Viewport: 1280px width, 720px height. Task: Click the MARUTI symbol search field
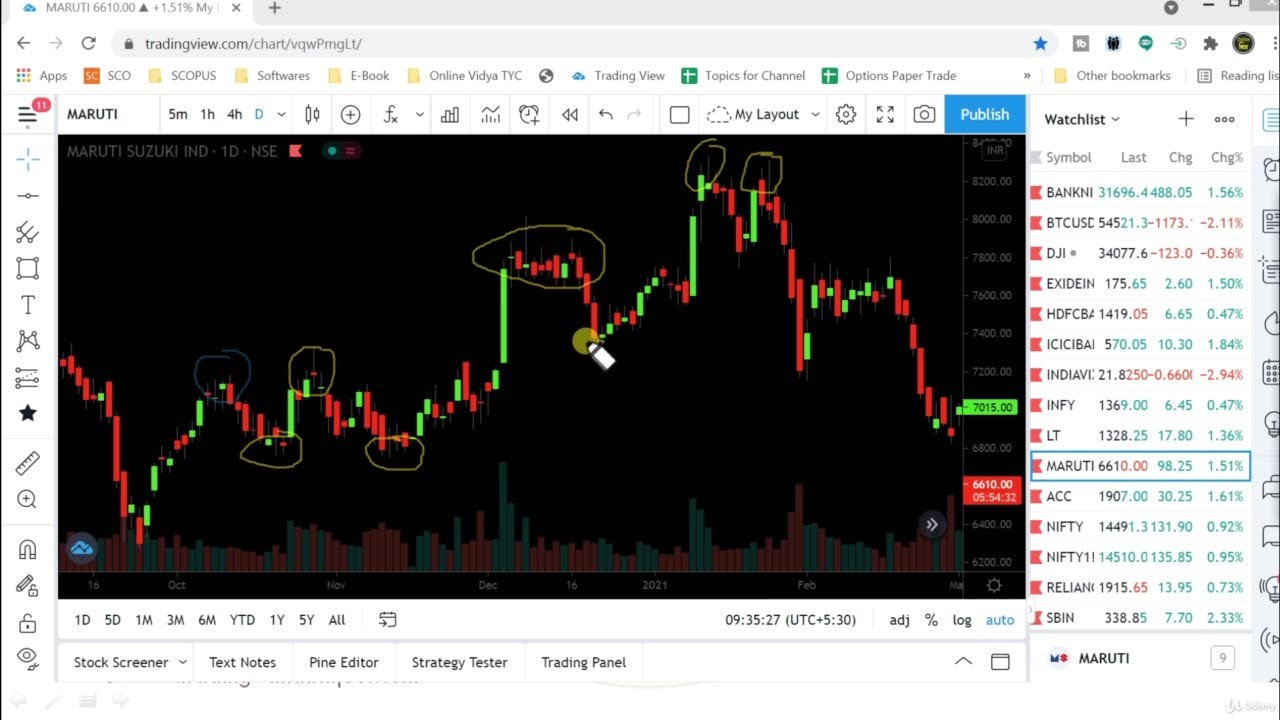[x=108, y=114]
